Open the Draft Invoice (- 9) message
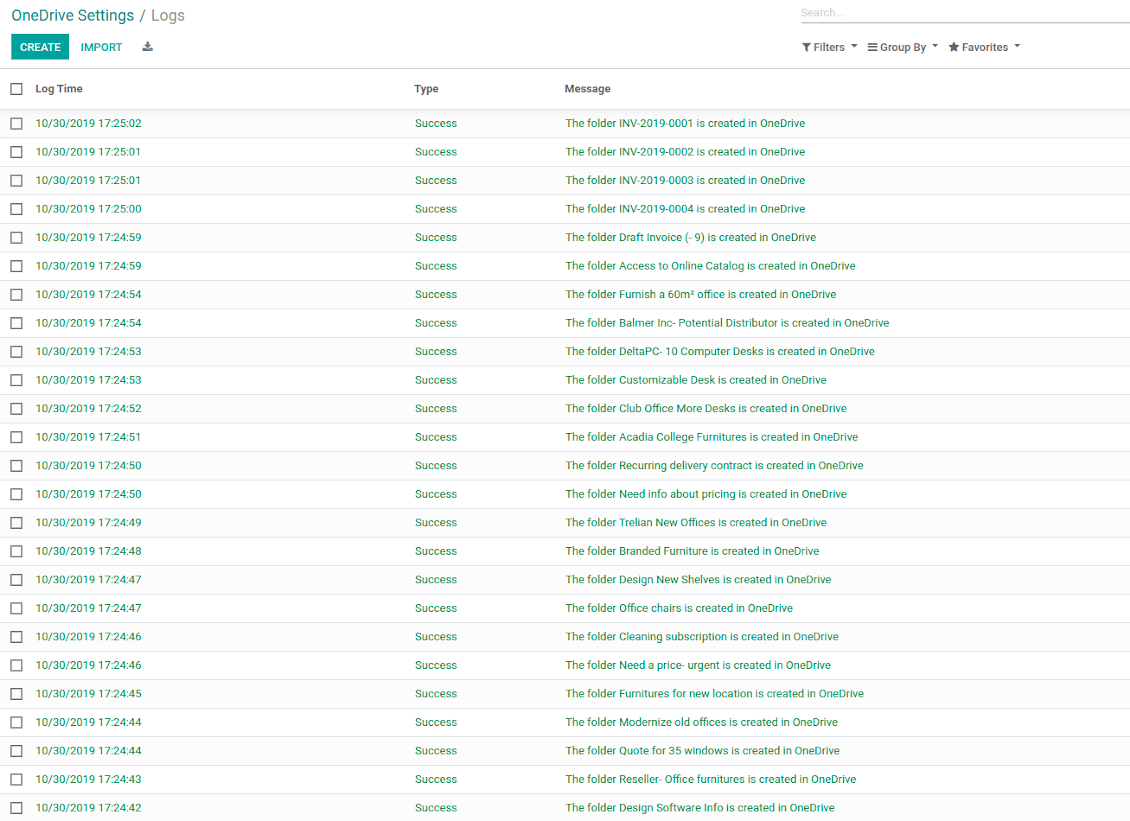Screen dimensions: 1130x821 pos(690,237)
